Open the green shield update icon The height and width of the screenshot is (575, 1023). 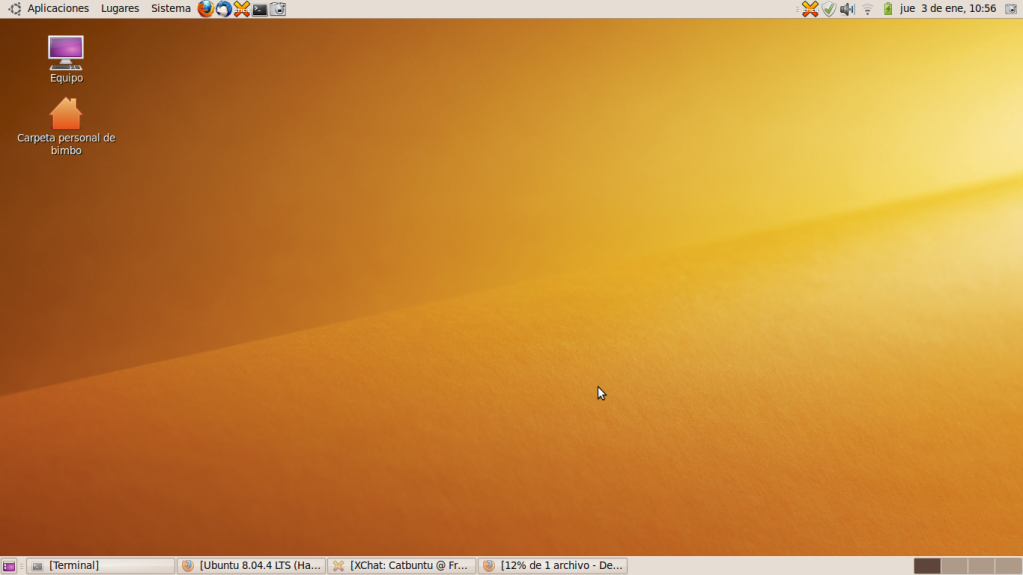click(829, 9)
